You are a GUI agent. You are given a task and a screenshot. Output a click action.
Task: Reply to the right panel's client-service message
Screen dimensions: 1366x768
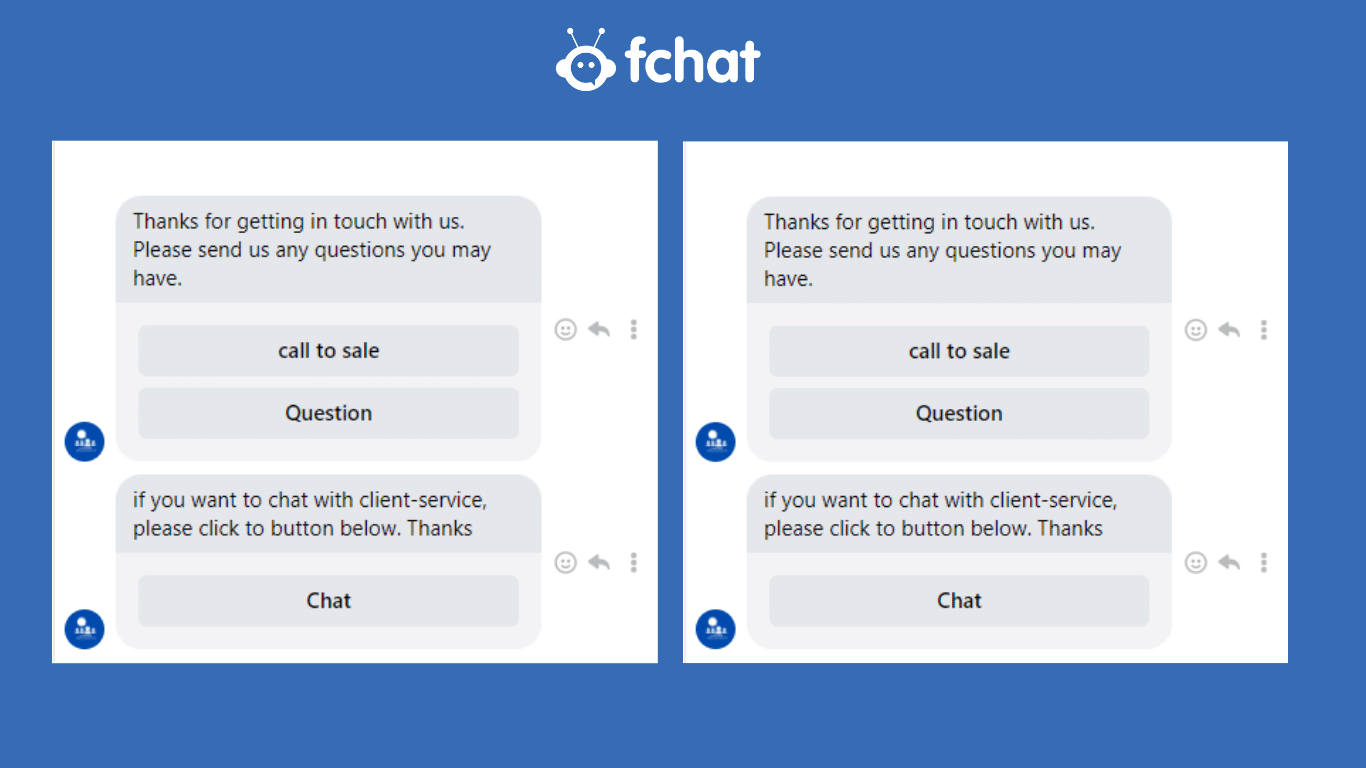click(x=1229, y=563)
